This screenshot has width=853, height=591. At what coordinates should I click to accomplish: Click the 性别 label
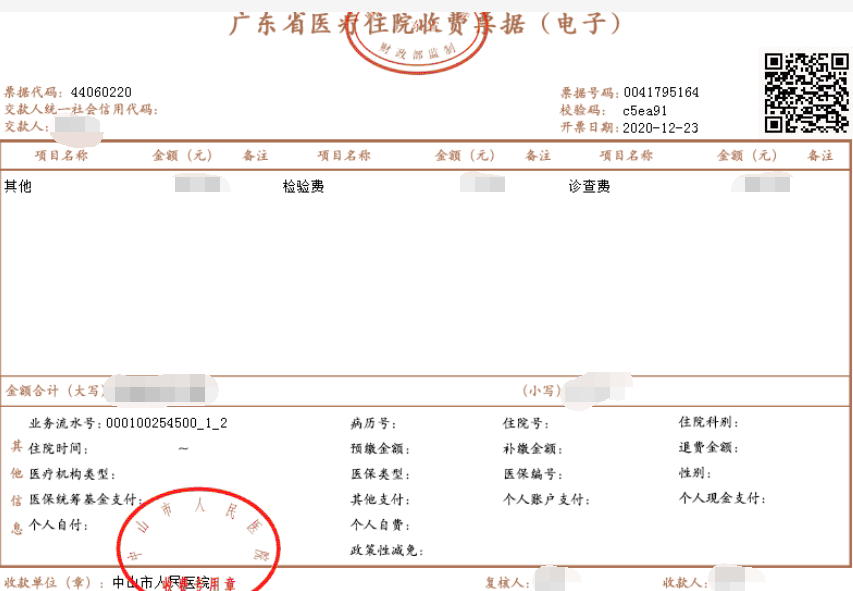(695, 472)
